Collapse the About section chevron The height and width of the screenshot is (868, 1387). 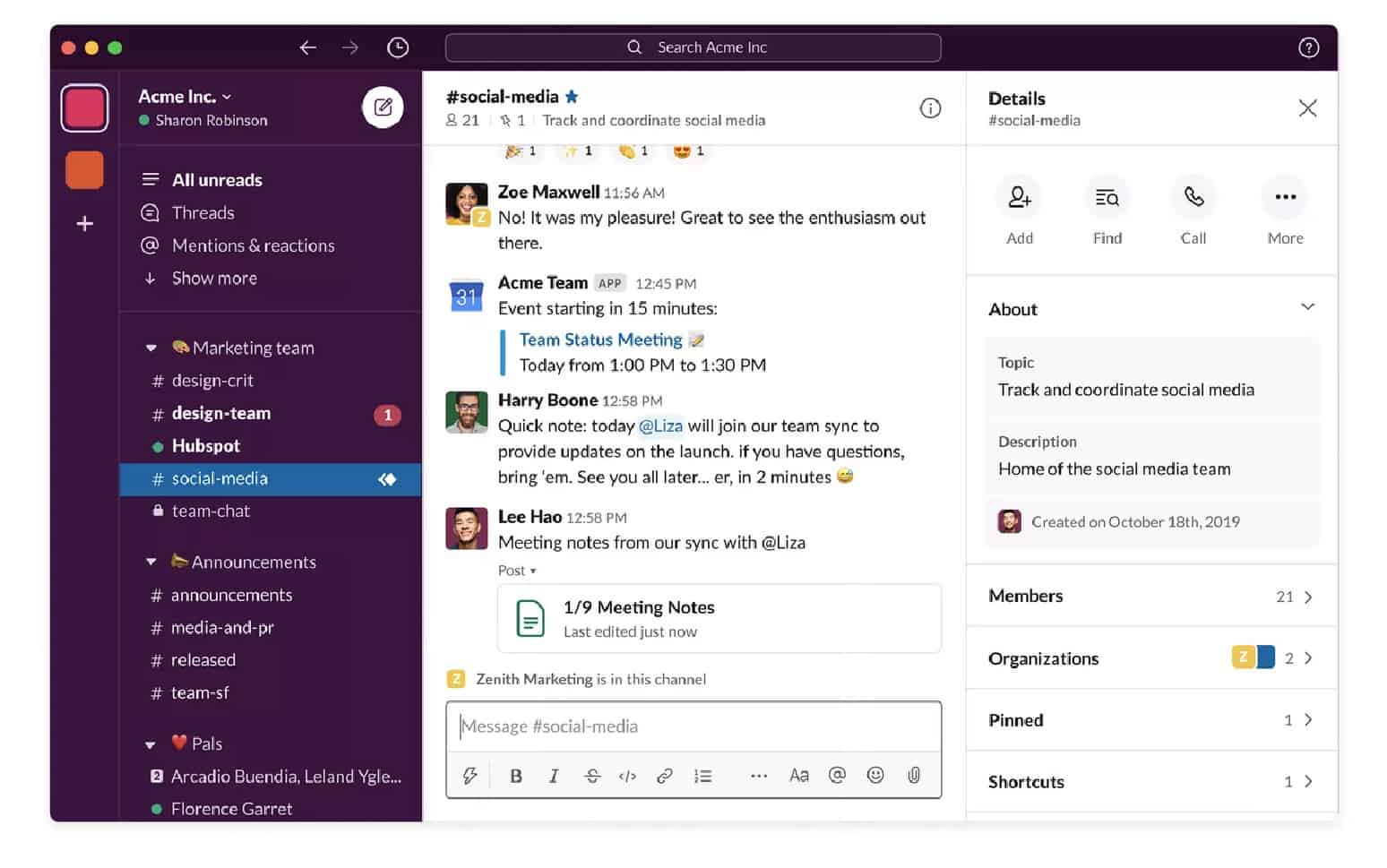pyautogui.click(x=1307, y=307)
